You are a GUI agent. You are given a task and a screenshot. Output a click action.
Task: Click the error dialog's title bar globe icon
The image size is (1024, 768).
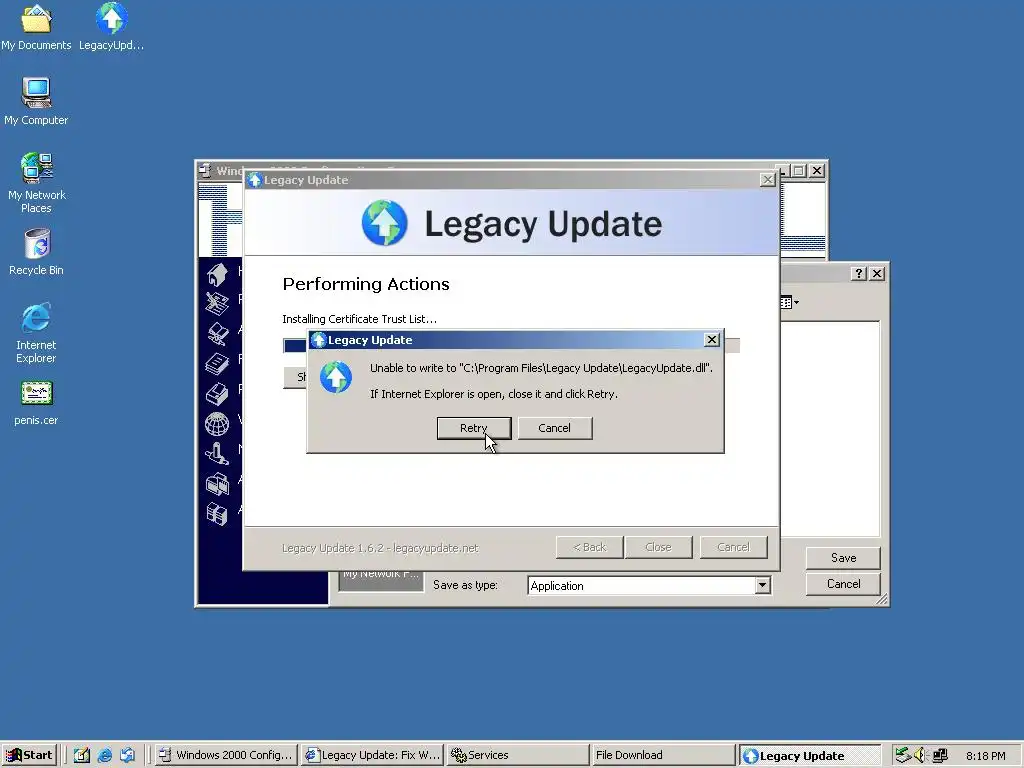[x=319, y=340]
